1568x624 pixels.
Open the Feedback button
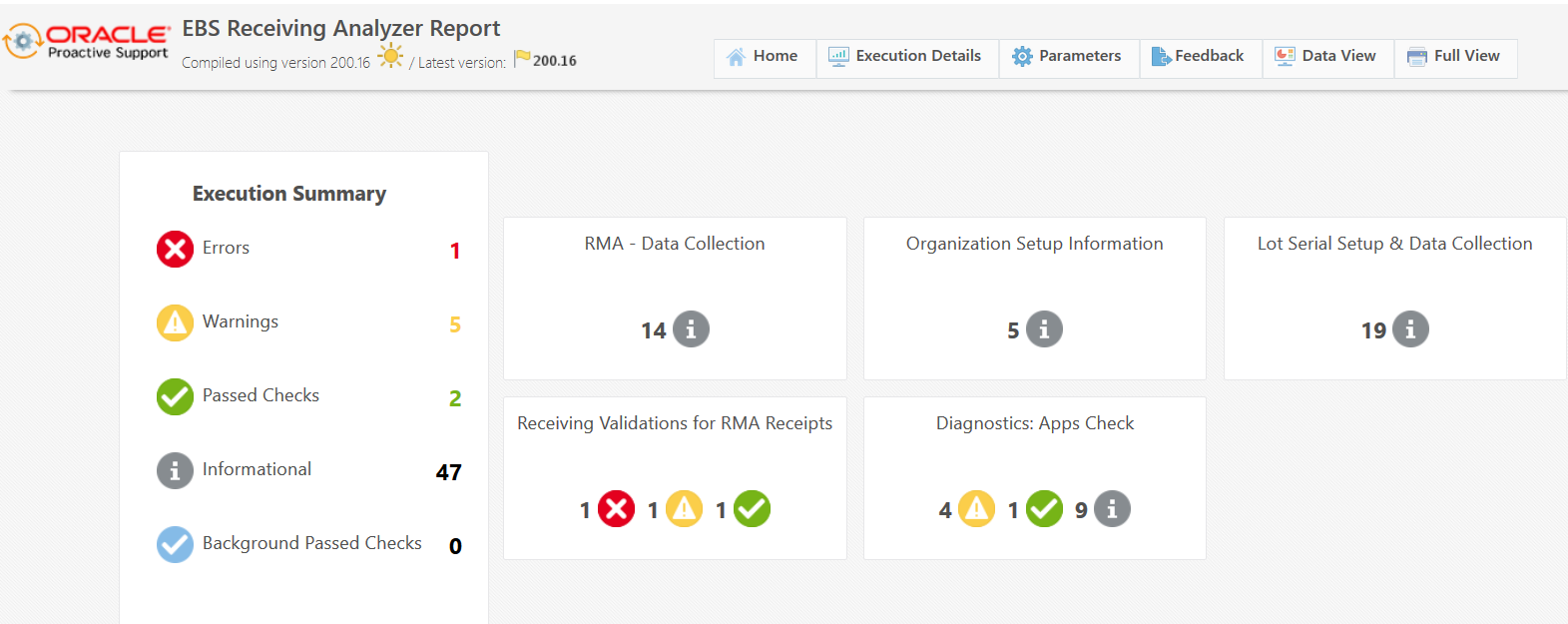click(1199, 57)
